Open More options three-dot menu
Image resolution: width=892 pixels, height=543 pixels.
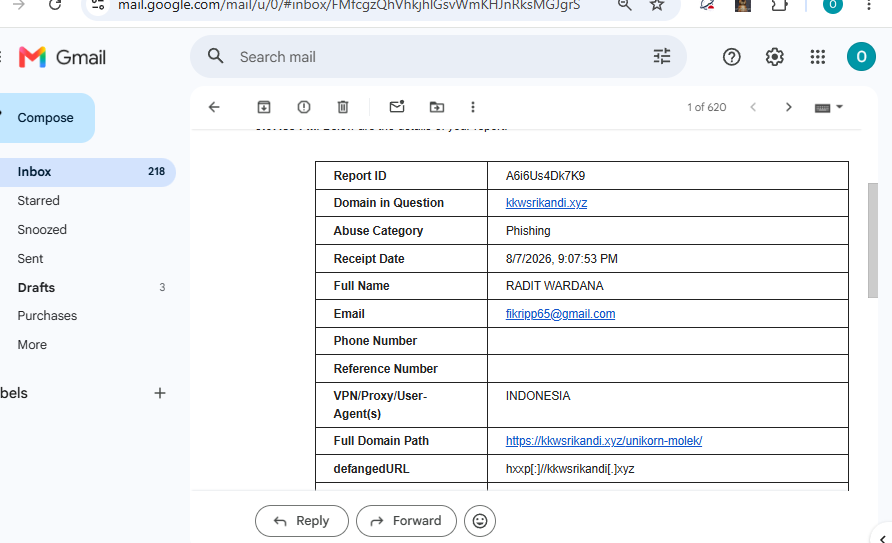coord(473,107)
